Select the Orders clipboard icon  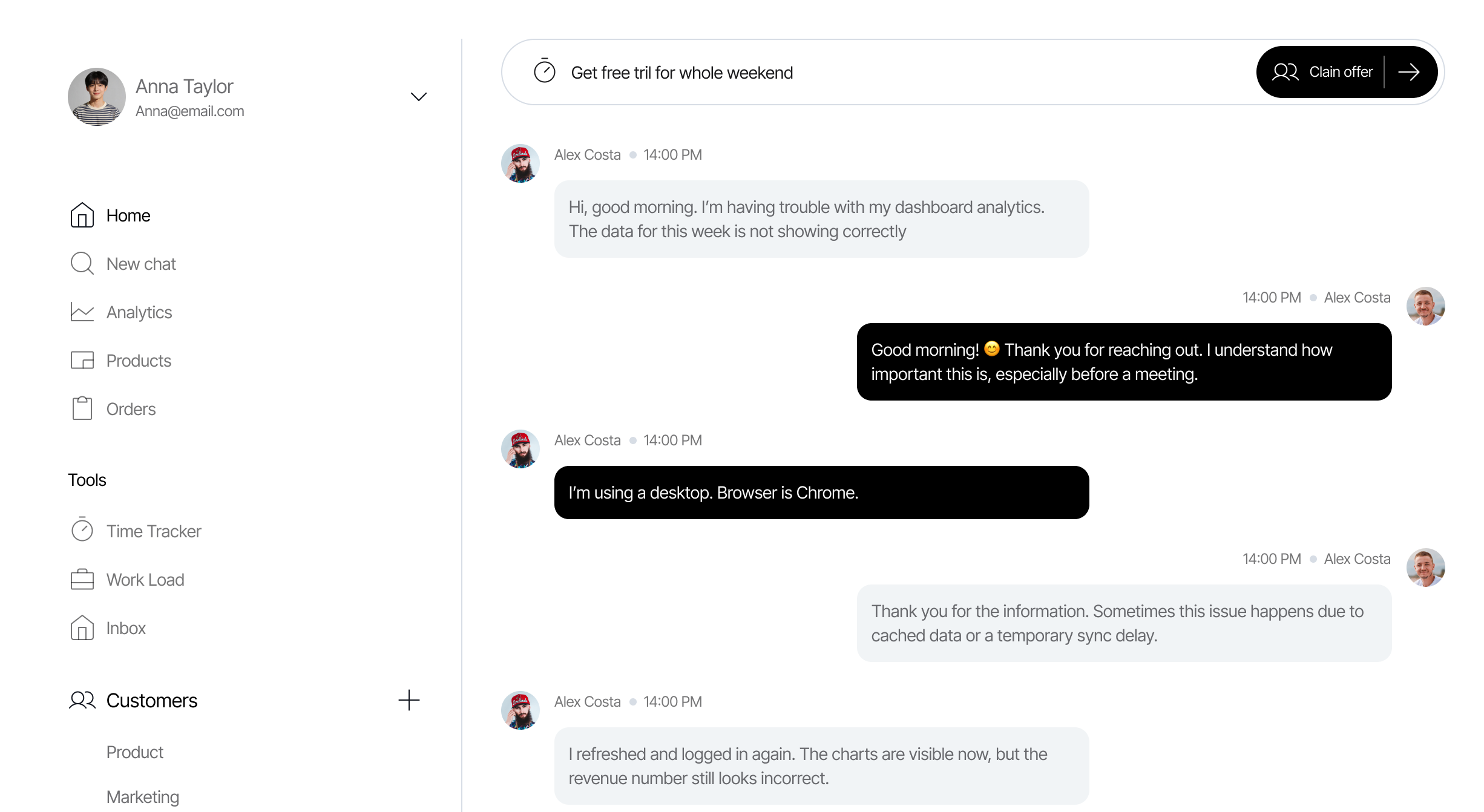pyautogui.click(x=82, y=408)
